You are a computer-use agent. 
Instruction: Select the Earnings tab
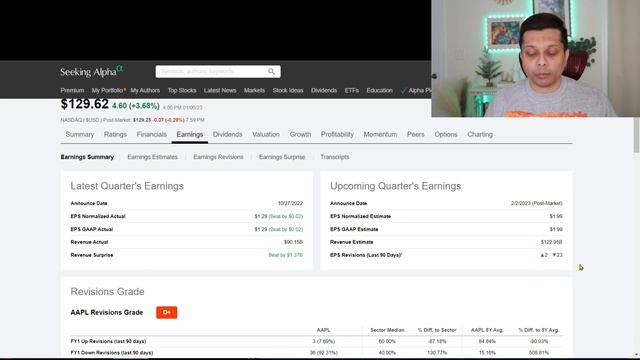point(190,134)
